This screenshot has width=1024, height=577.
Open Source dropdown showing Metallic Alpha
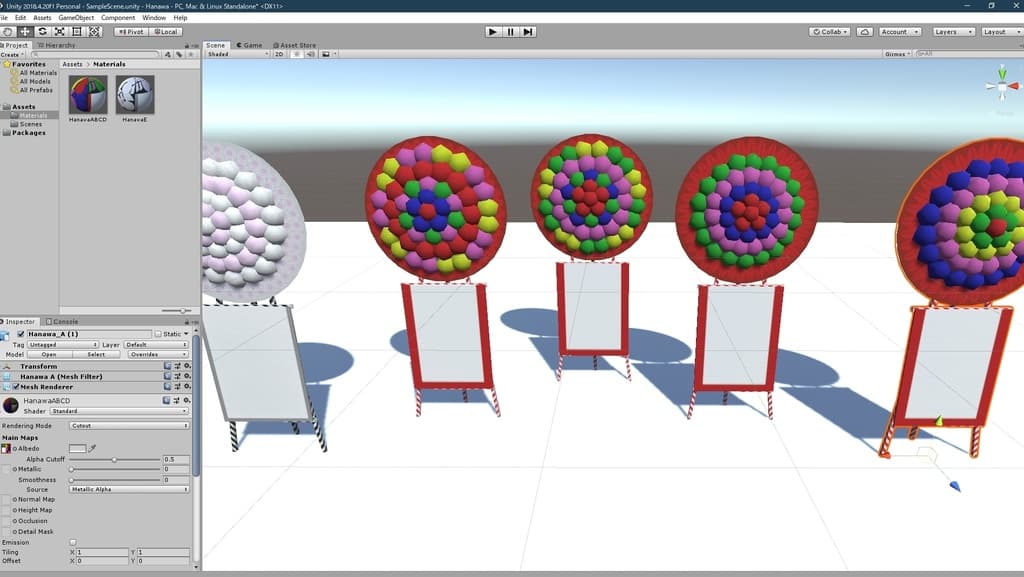pyautogui.click(x=129, y=489)
